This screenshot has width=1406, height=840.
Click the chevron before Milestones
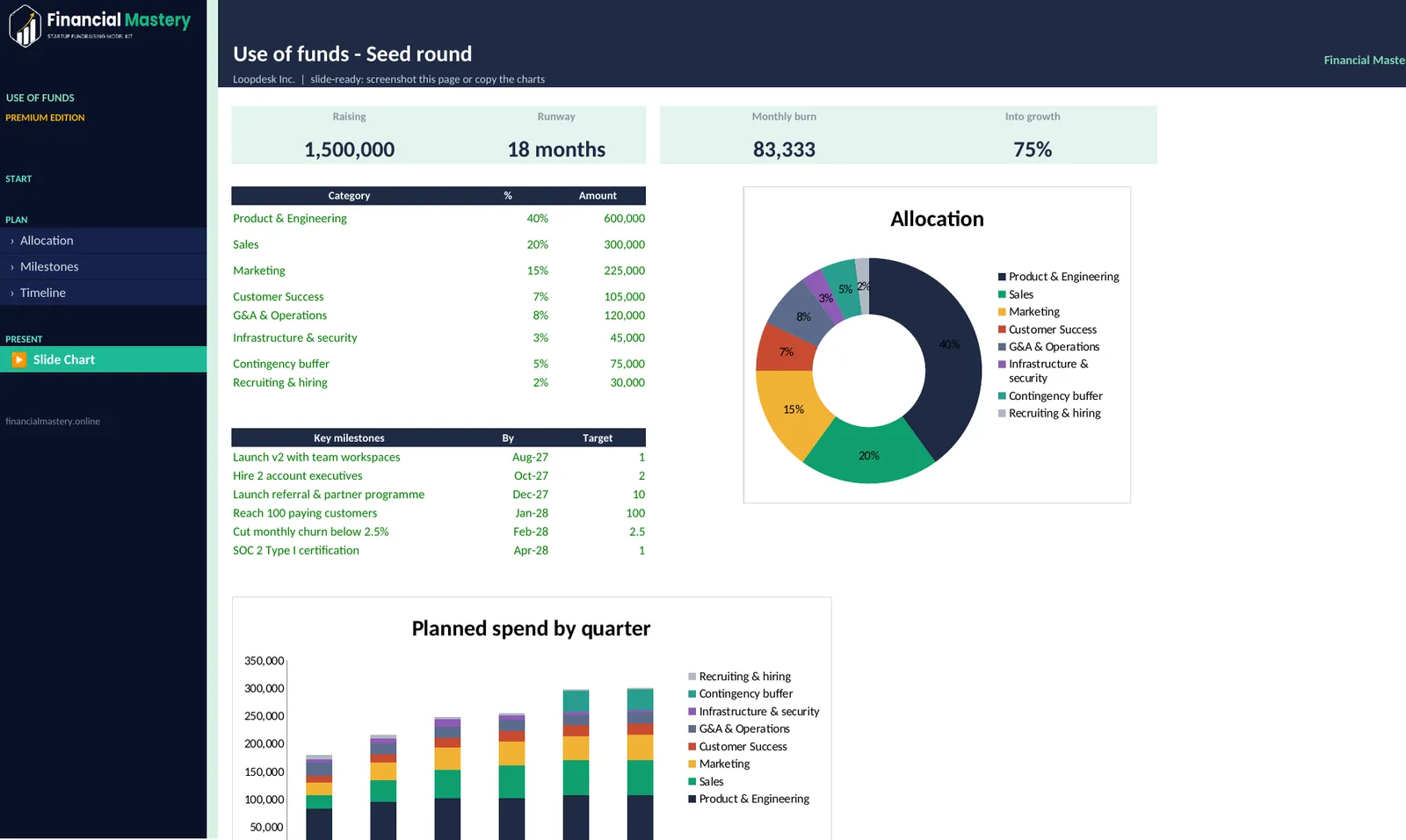(x=12, y=267)
